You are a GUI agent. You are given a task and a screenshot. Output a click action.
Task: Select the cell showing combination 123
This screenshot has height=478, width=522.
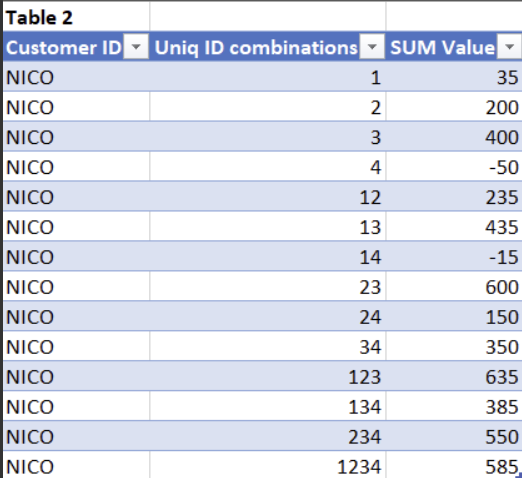pyautogui.click(x=268, y=376)
